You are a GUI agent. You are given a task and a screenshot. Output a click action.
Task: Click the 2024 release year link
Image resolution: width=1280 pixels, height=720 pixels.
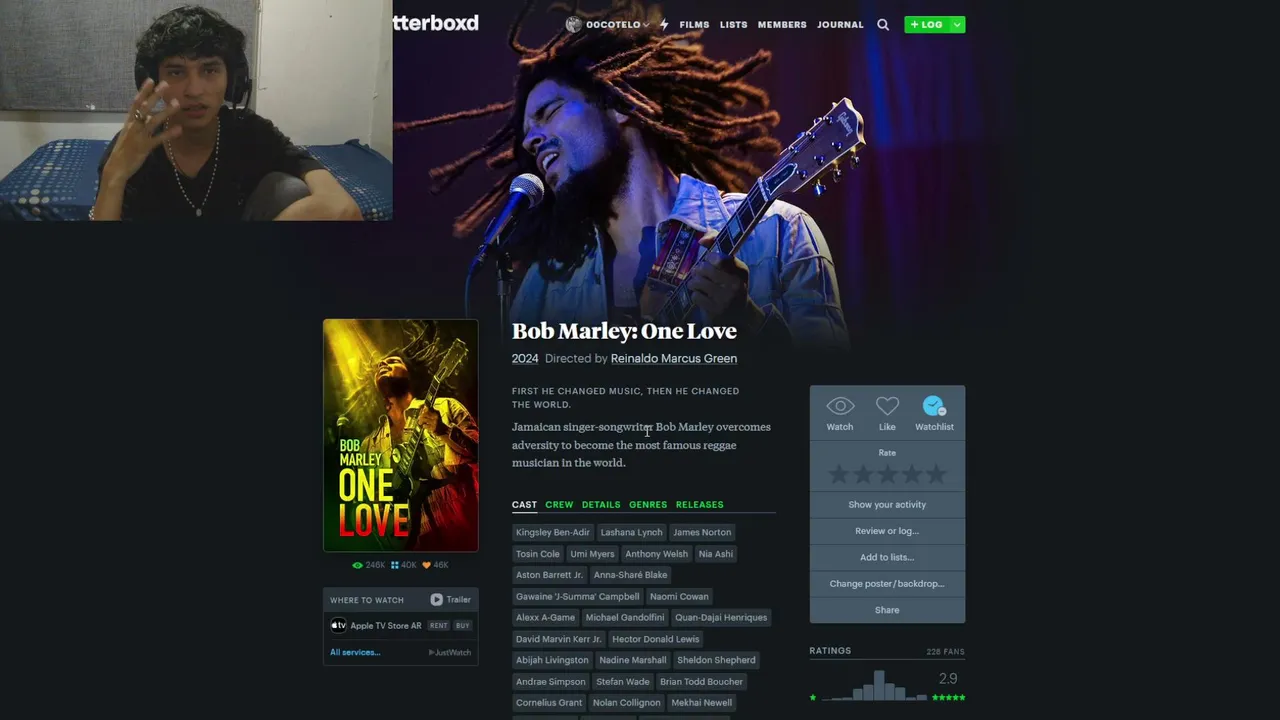[x=525, y=359]
